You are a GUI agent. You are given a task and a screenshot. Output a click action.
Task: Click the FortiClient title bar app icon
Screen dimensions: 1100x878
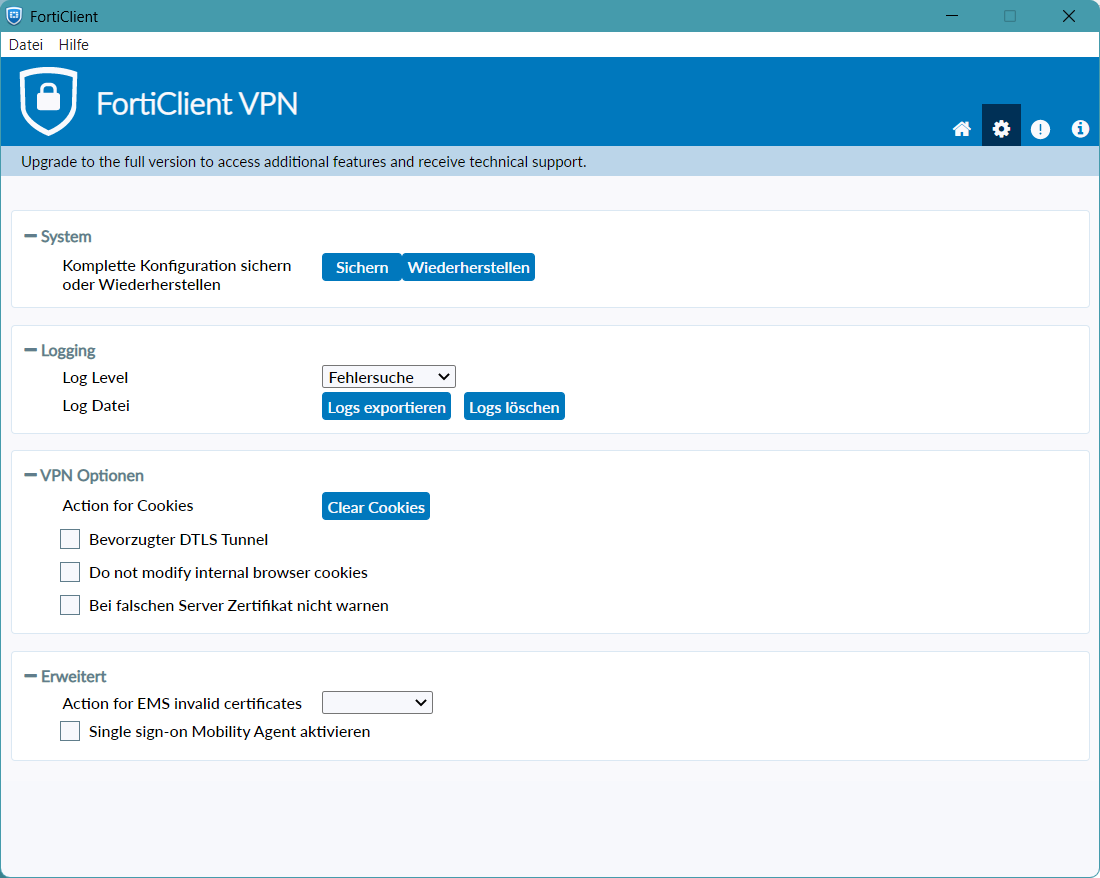click(x=14, y=16)
